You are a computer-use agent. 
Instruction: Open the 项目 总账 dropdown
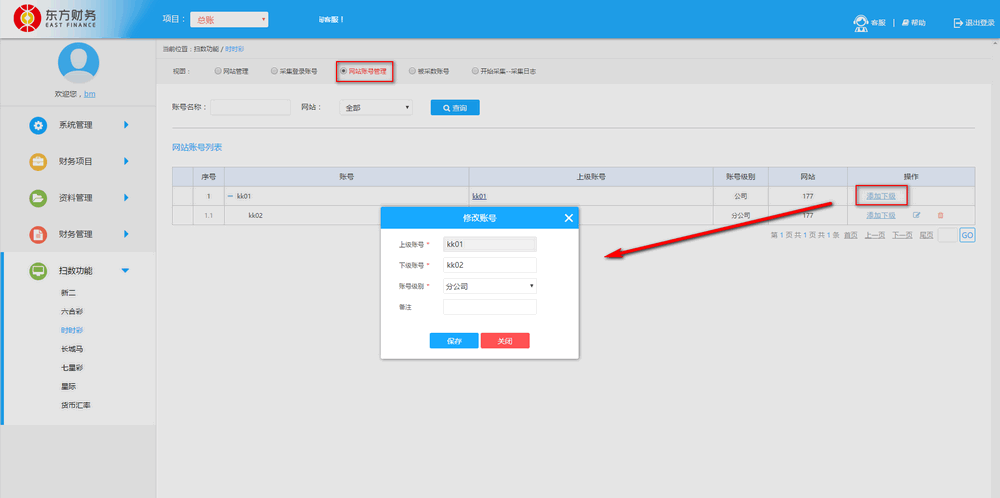pyautogui.click(x=228, y=19)
